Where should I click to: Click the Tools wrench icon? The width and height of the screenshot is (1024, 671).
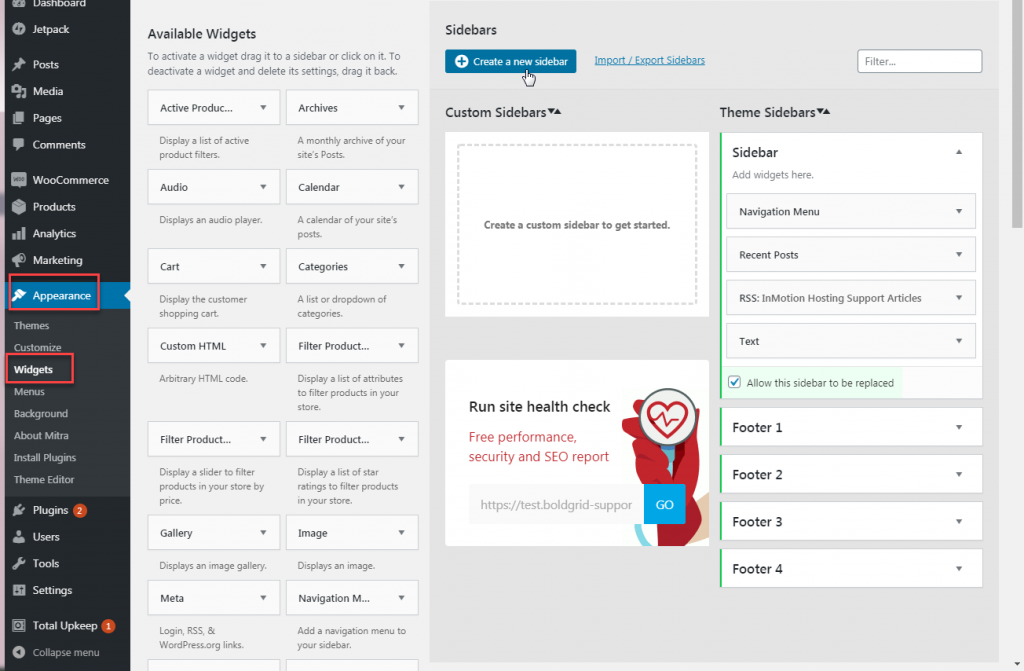[19, 563]
